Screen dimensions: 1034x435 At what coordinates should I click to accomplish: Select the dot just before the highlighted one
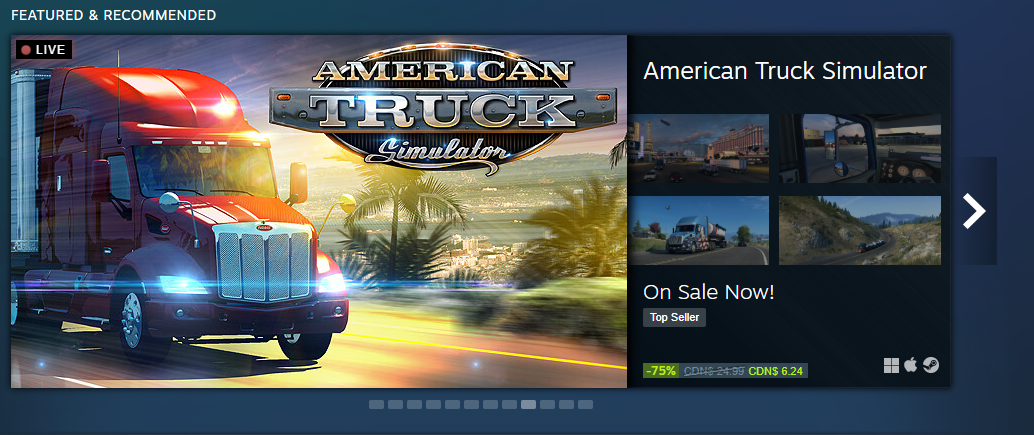(x=509, y=405)
